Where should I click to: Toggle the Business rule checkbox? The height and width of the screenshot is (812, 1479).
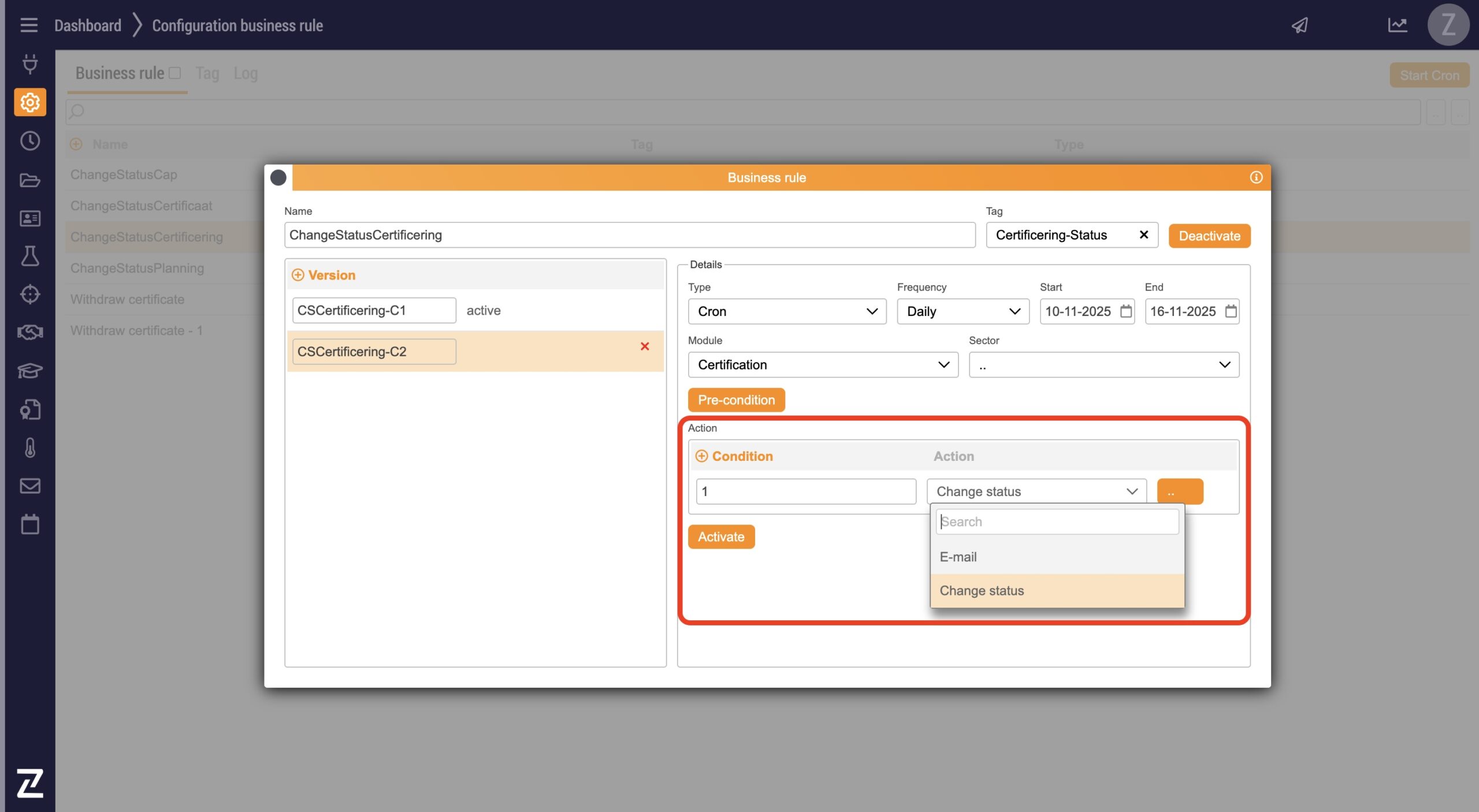coord(175,73)
